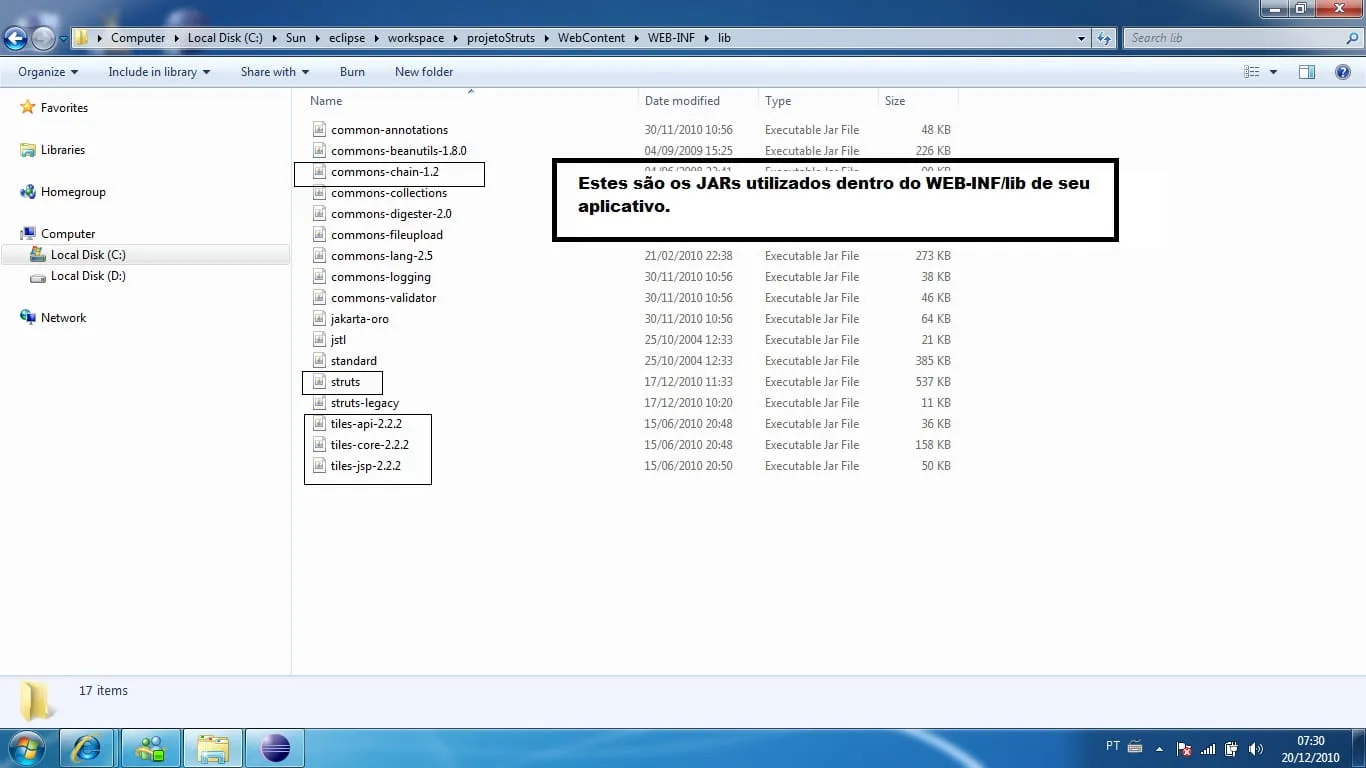Select the tiles-core-2.2.2 file name
Viewport: 1366px width, 768px height.
[x=370, y=445]
